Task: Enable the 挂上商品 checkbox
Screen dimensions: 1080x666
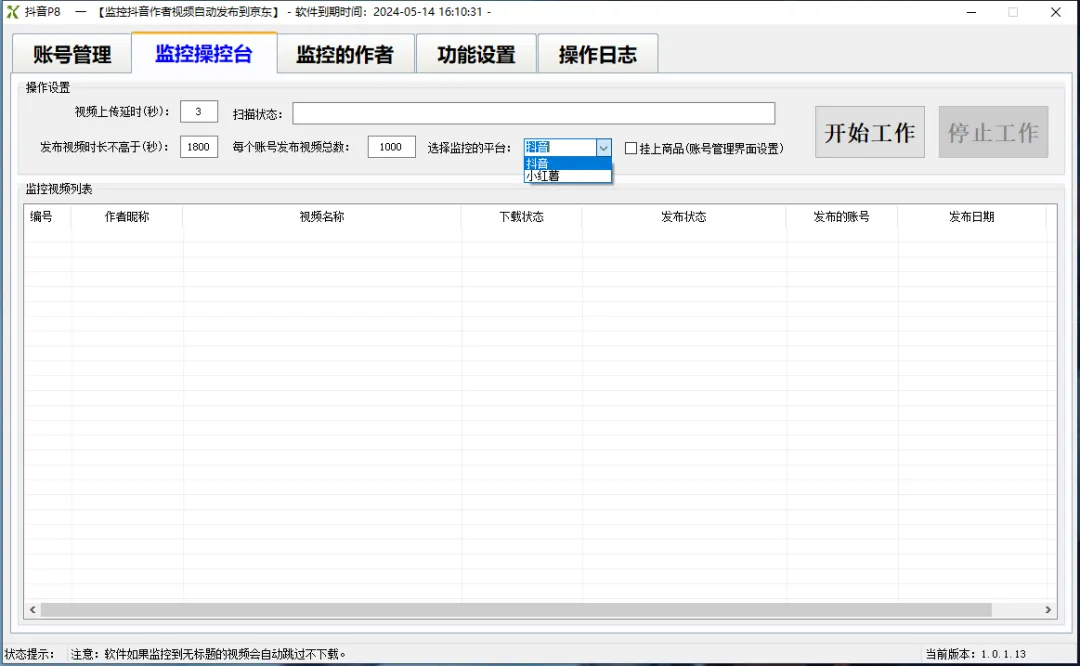Action: (630, 148)
